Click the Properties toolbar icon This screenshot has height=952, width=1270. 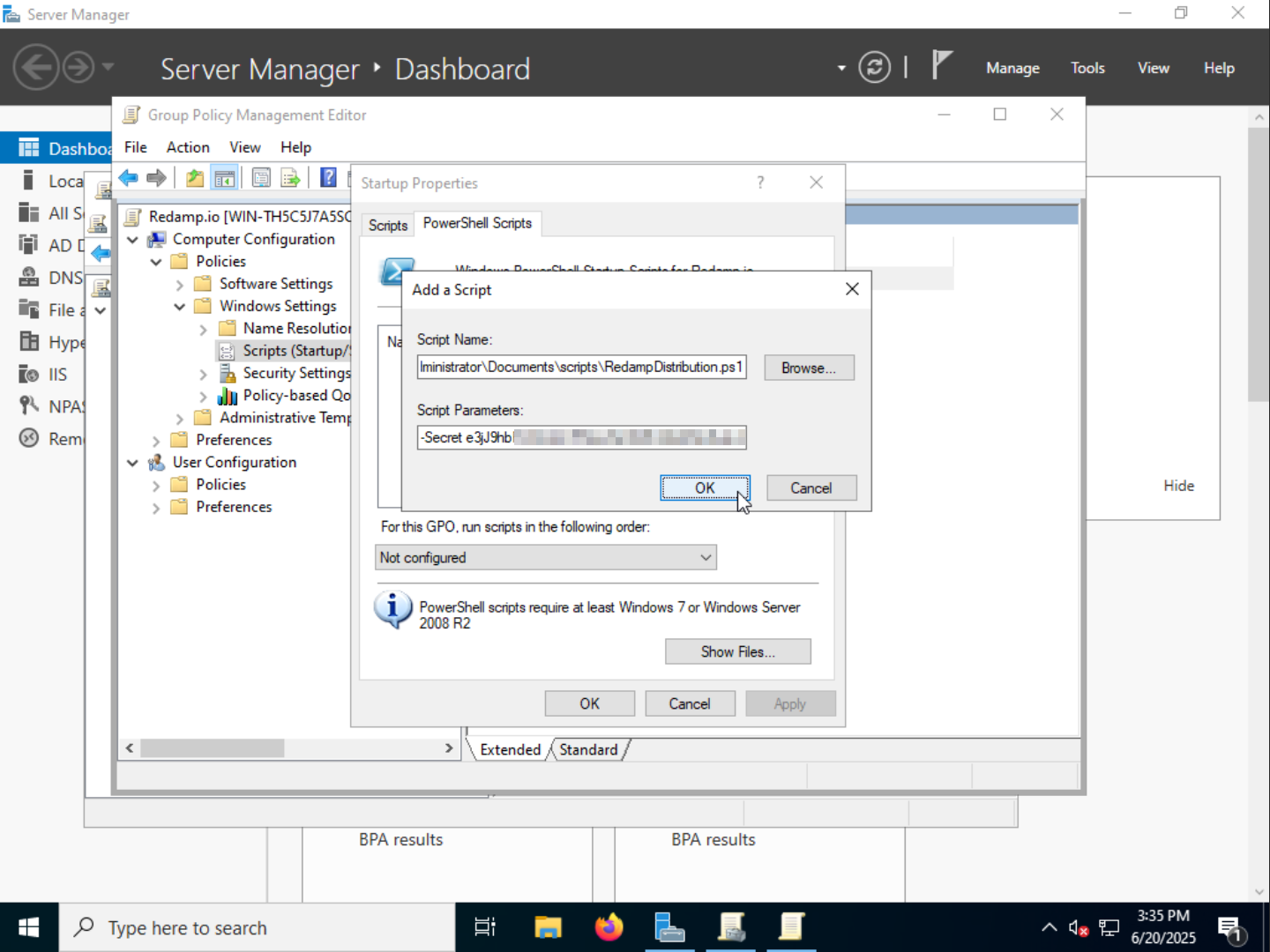pos(261,178)
